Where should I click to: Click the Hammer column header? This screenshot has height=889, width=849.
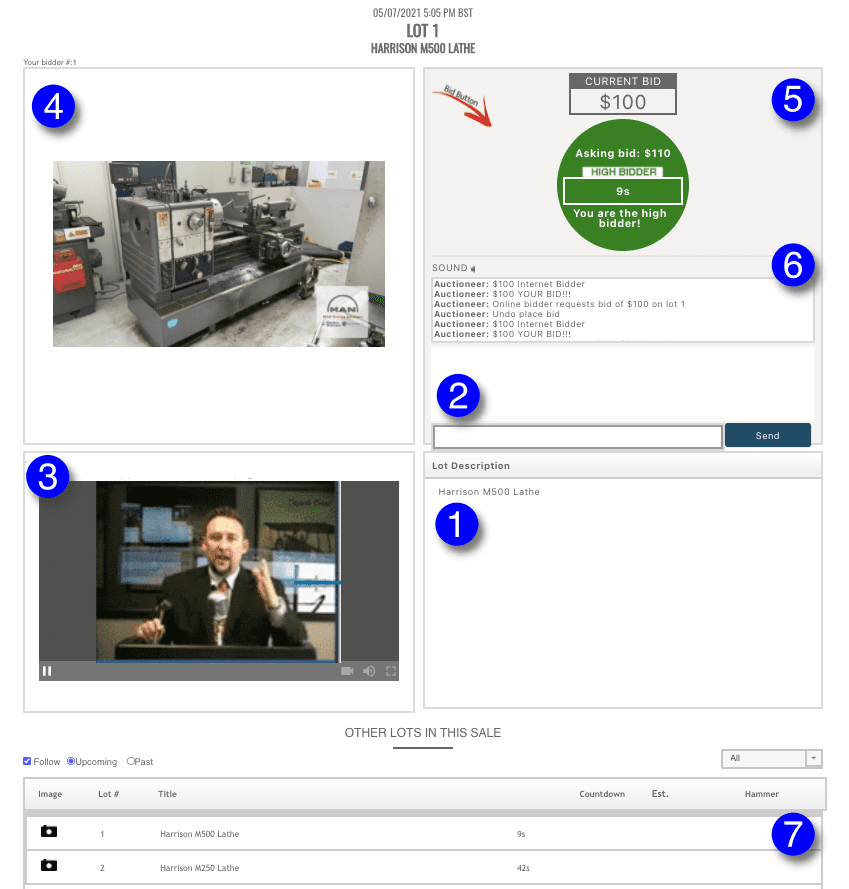point(761,793)
